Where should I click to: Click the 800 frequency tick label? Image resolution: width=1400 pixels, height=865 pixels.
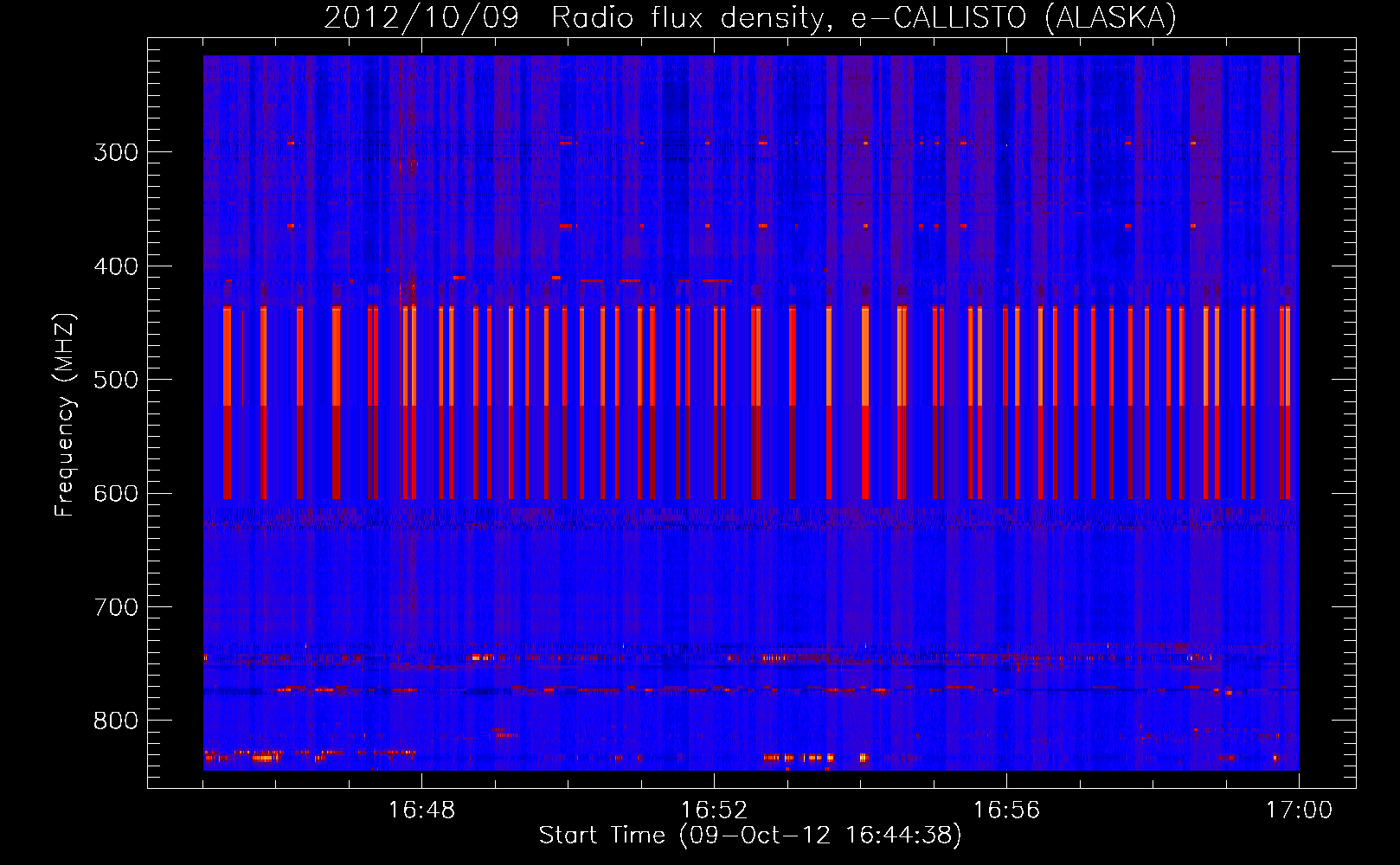click(116, 721)
